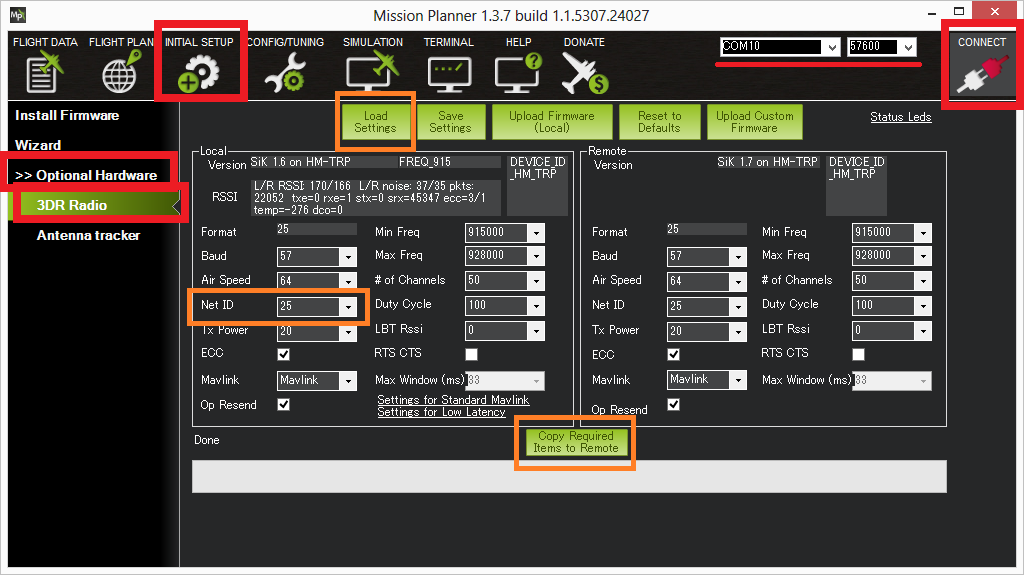
Task: Click the Load Settings button
Action: point(375,122)
